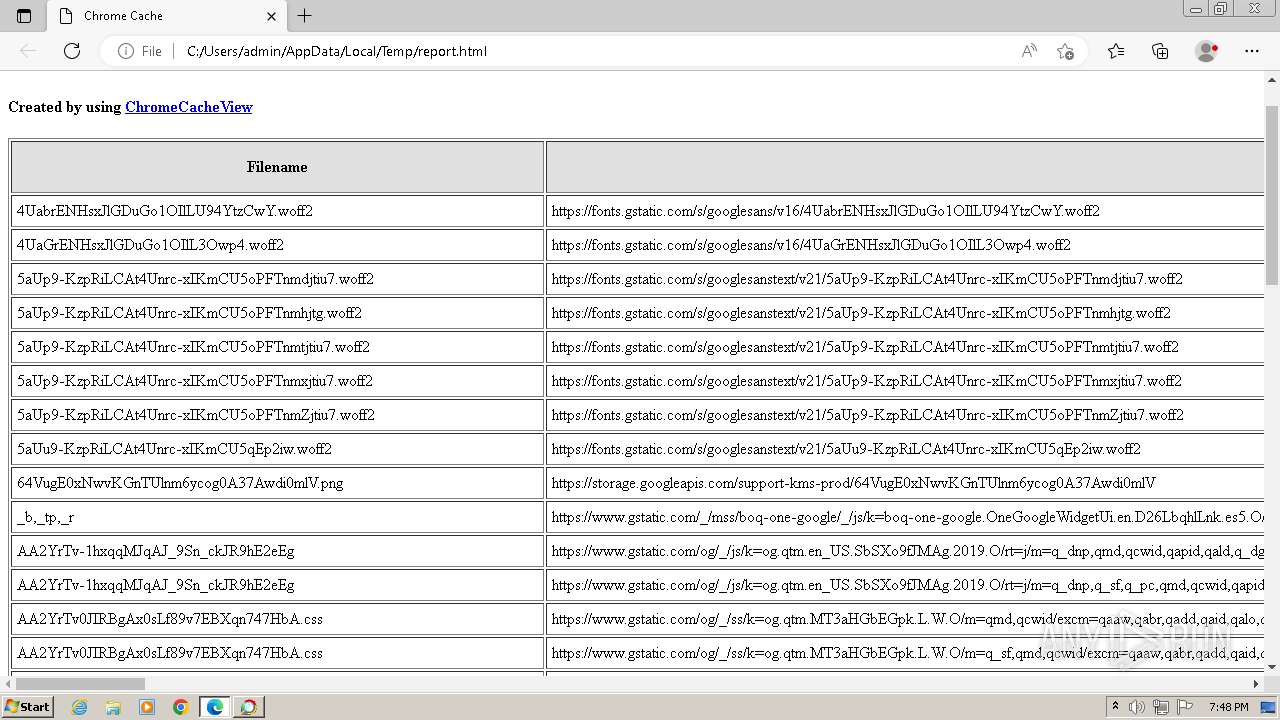Open Action Center flag icon

click(x=1184, y=707)
